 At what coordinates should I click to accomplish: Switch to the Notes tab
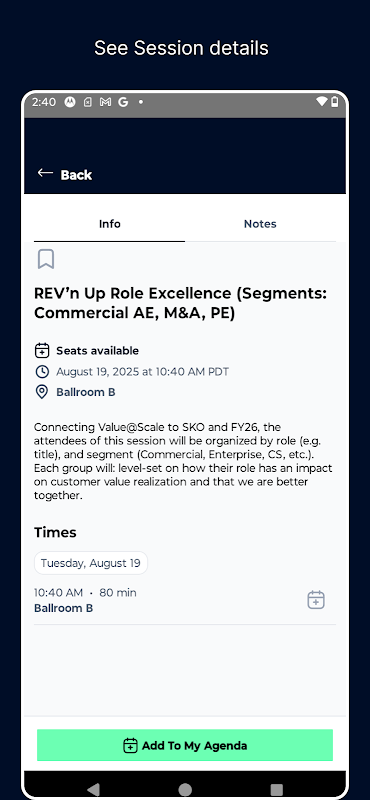[x=260, y=224]
